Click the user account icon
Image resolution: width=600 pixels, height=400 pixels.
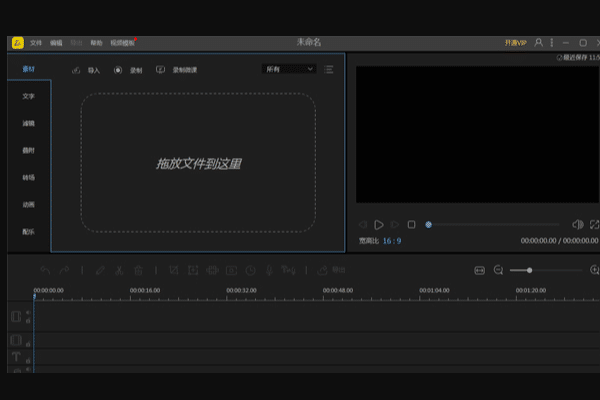539,43
